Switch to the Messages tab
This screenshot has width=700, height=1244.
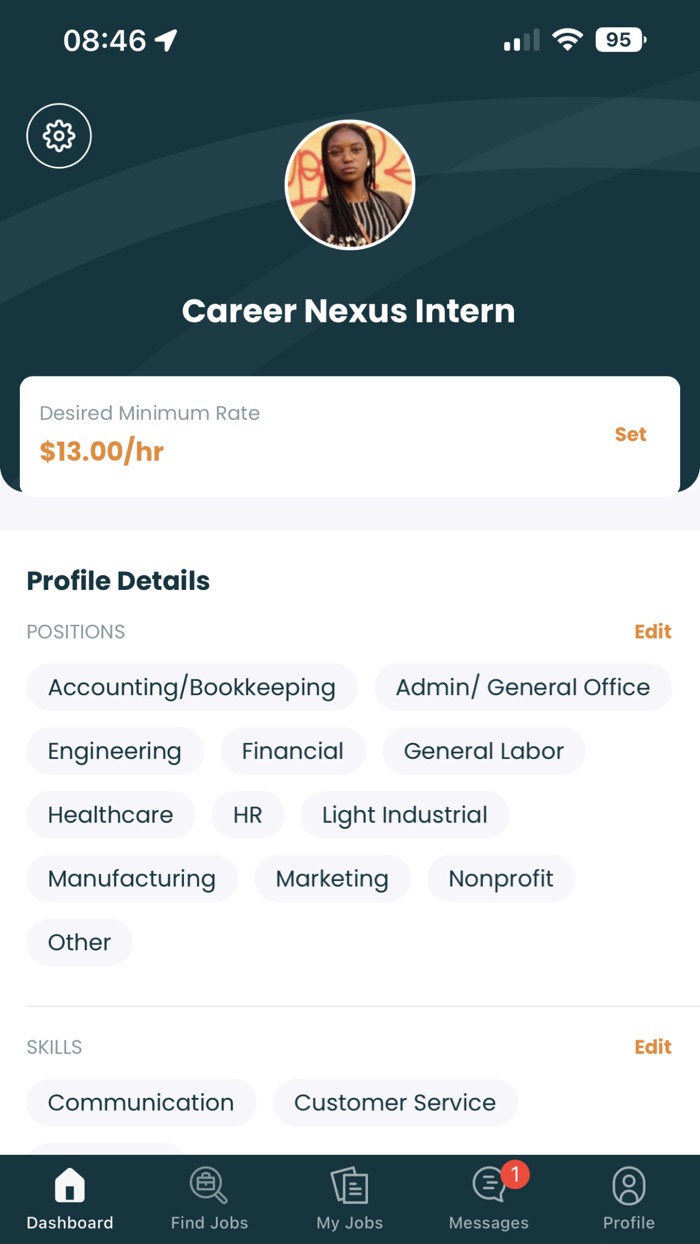[487, 1197]
